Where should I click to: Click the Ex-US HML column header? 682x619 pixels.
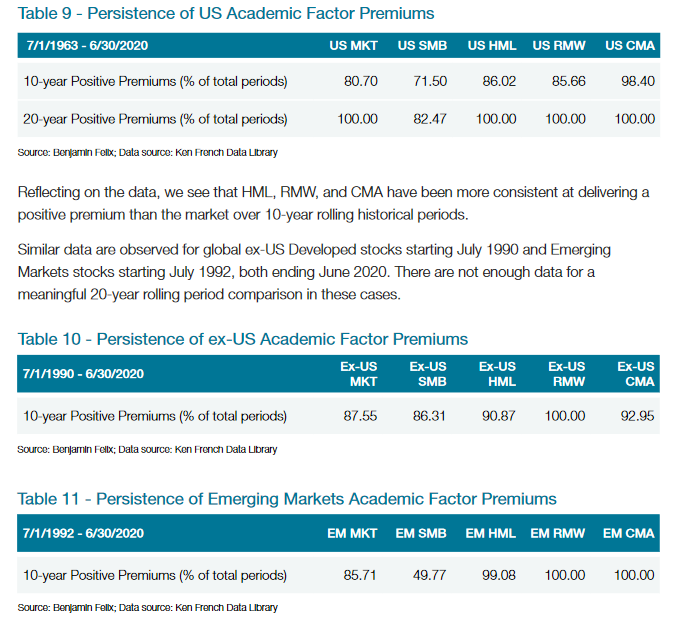497,374
